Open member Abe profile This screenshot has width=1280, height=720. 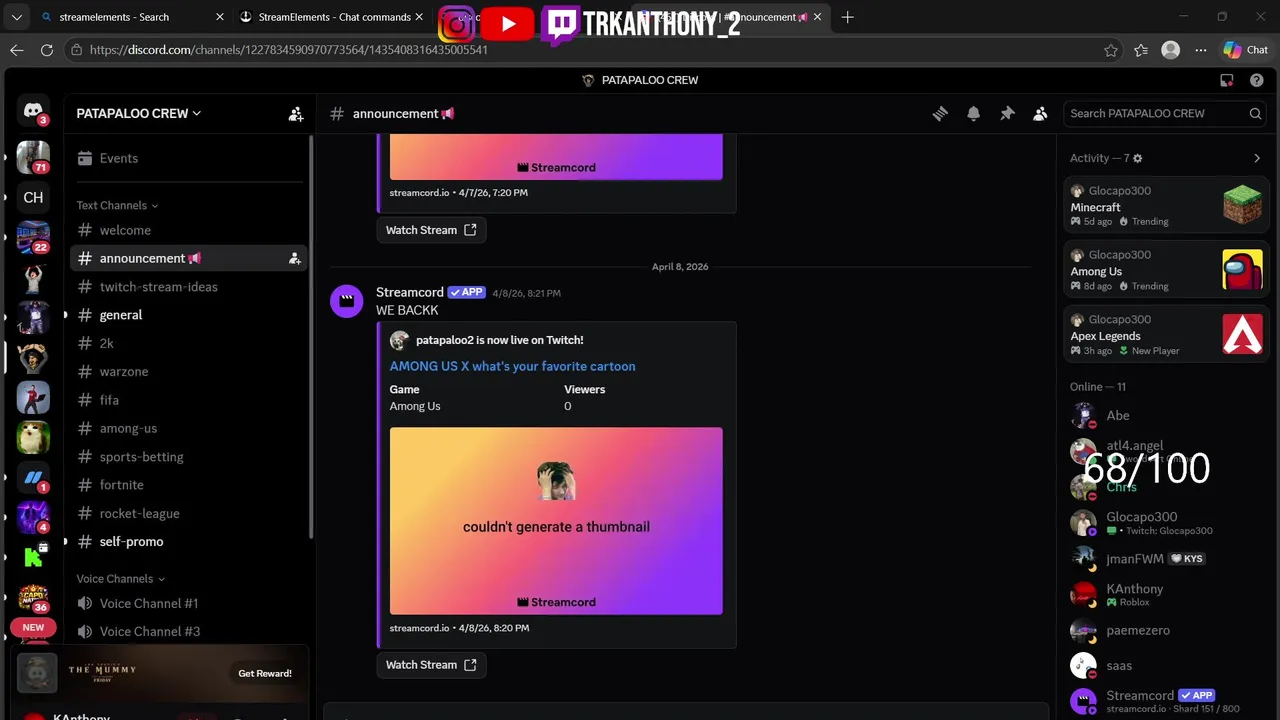pyautogui.click(x=1166, y=415)
